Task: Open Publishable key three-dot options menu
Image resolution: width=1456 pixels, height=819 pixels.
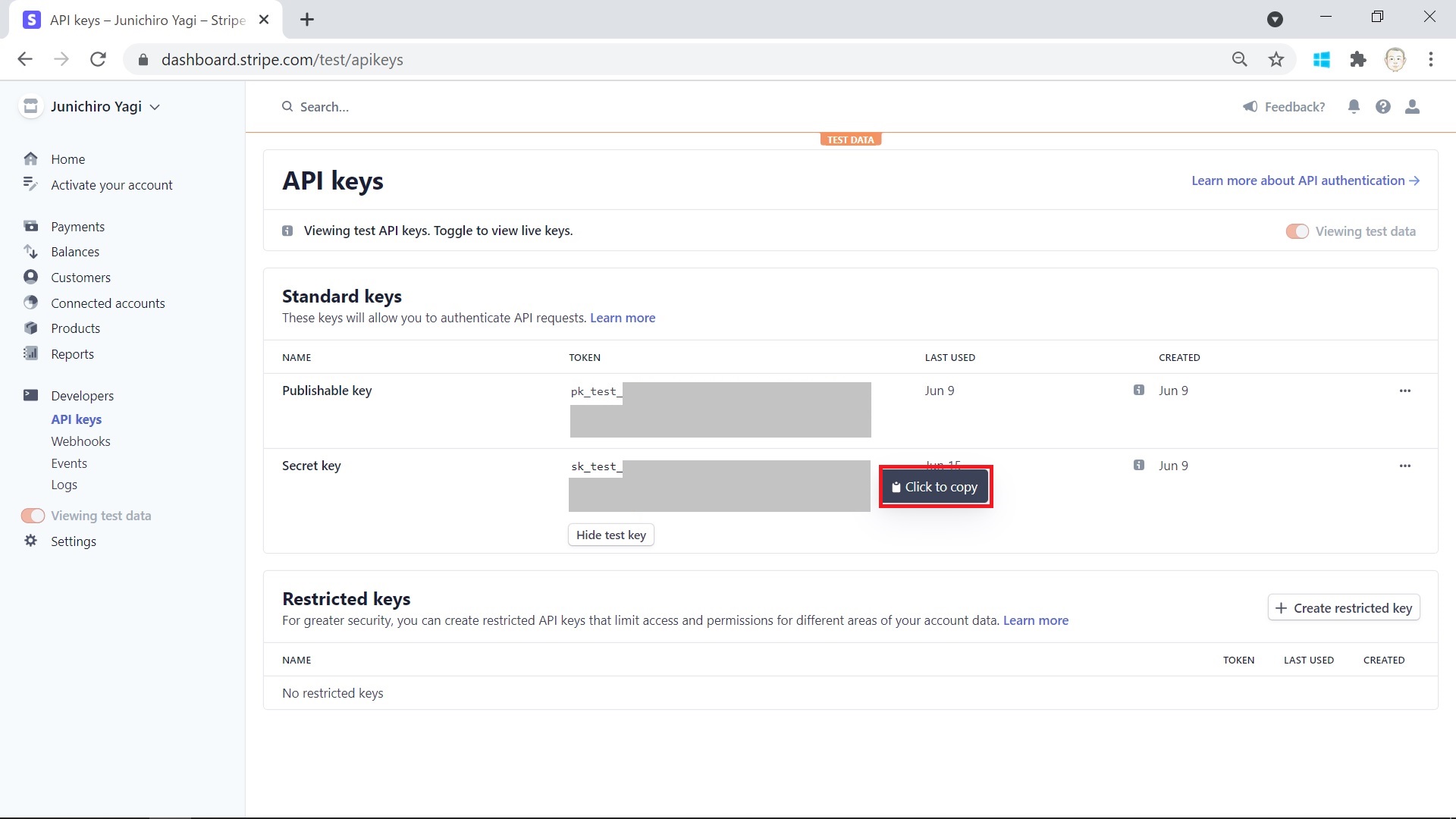Action: (1404, 391)
